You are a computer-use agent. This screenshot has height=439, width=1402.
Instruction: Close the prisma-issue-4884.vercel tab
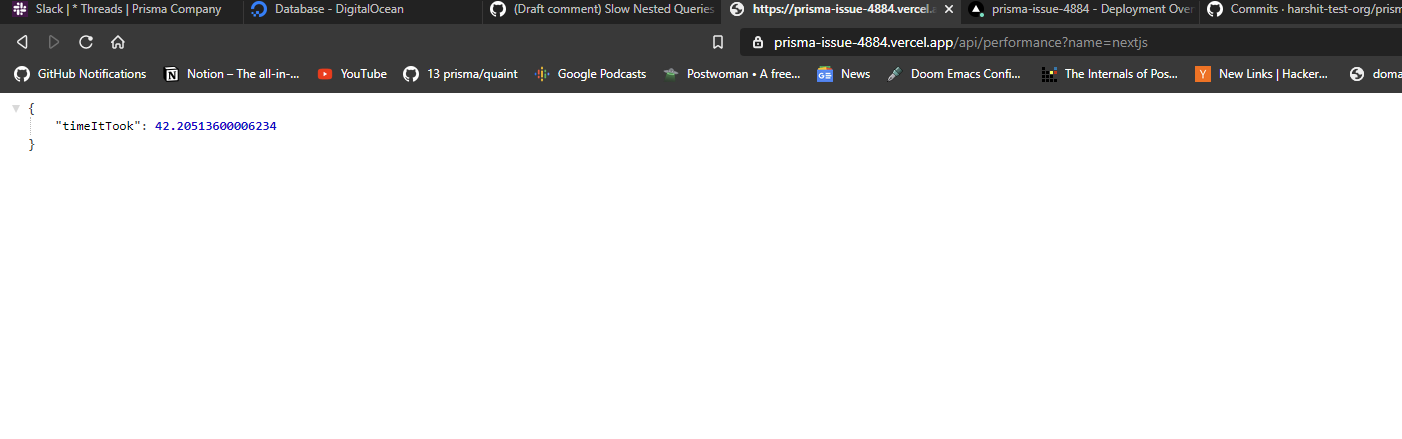pyautogui.click(x=948, y=9)
